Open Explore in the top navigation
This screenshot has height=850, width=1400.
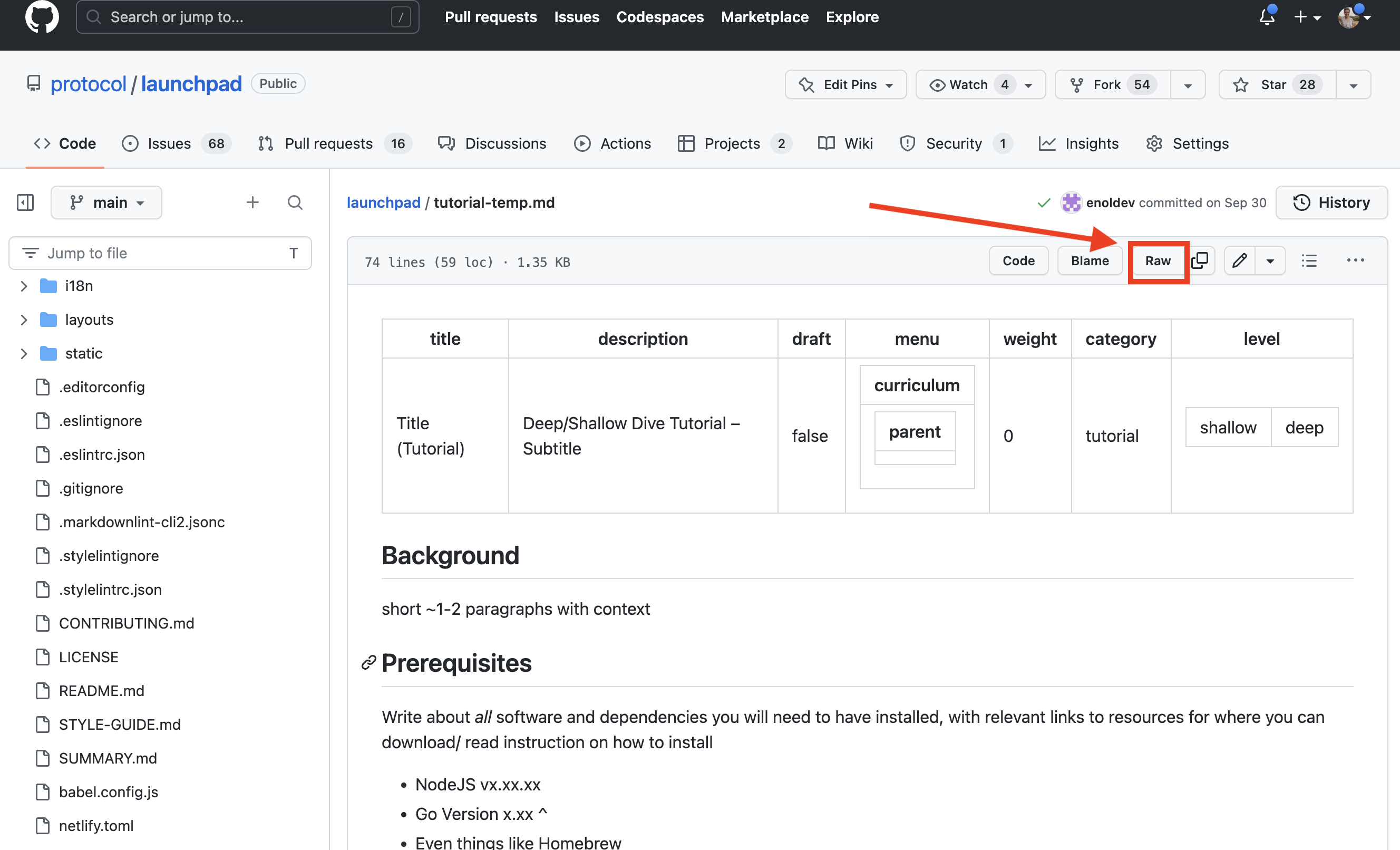point(852,17)
